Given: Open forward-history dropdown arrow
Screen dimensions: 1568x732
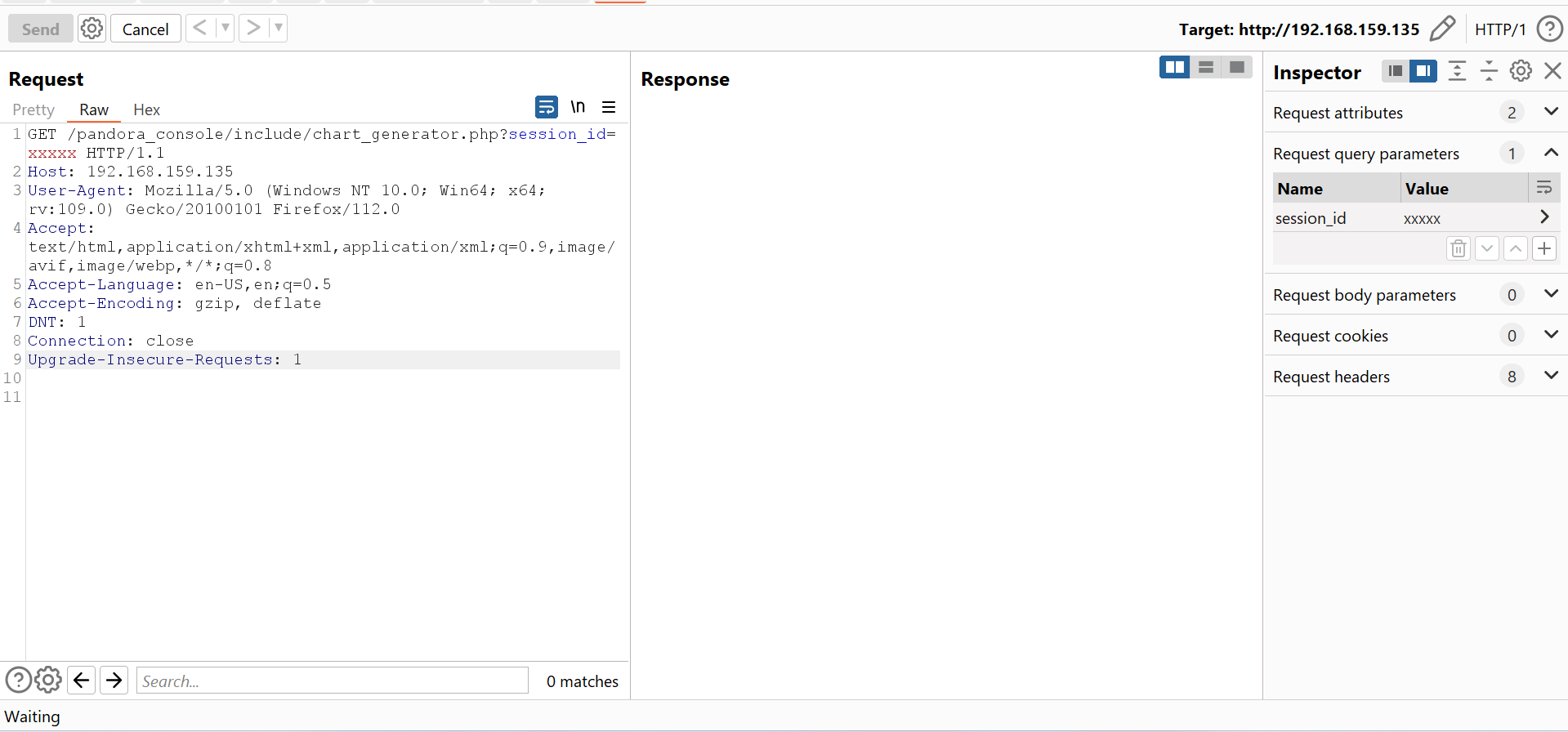Looking at the screenshot, I should (x=279, y=28).
